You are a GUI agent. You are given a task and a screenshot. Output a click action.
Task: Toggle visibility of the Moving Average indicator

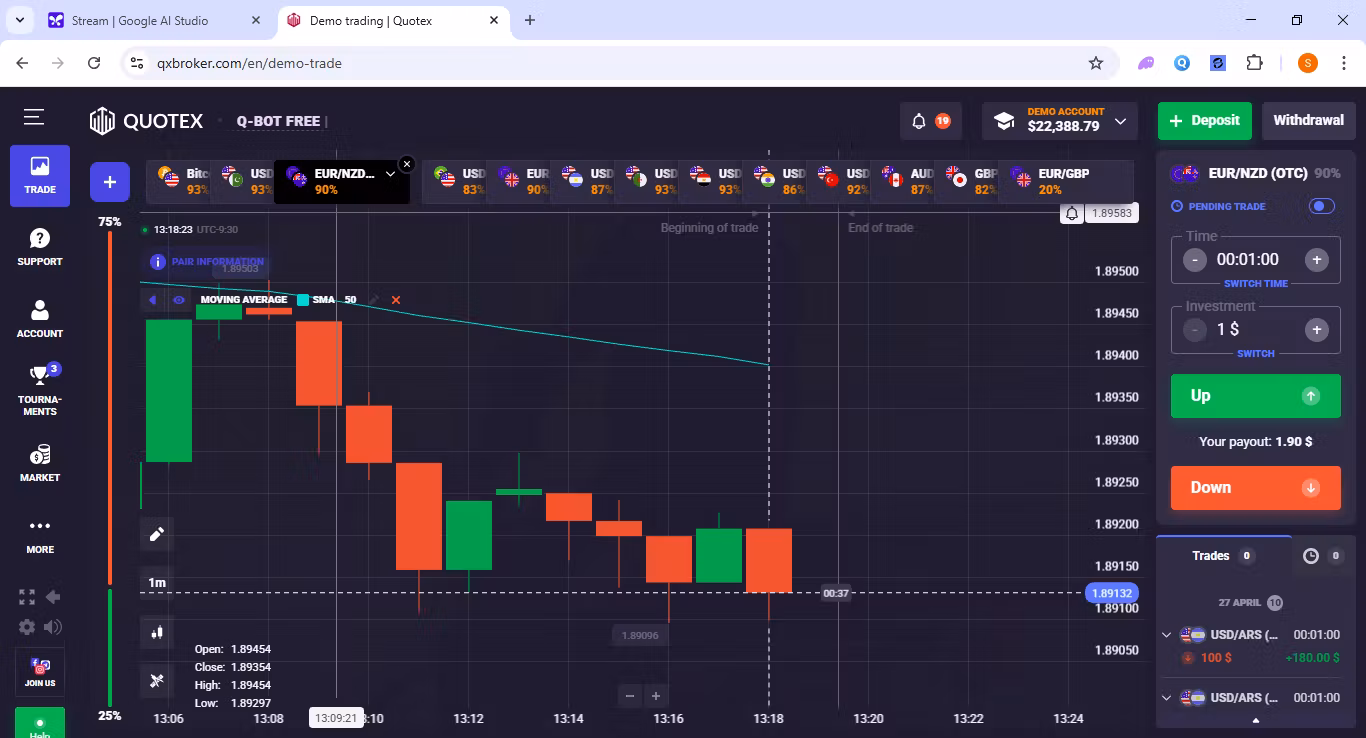click(x=179, y=299)
